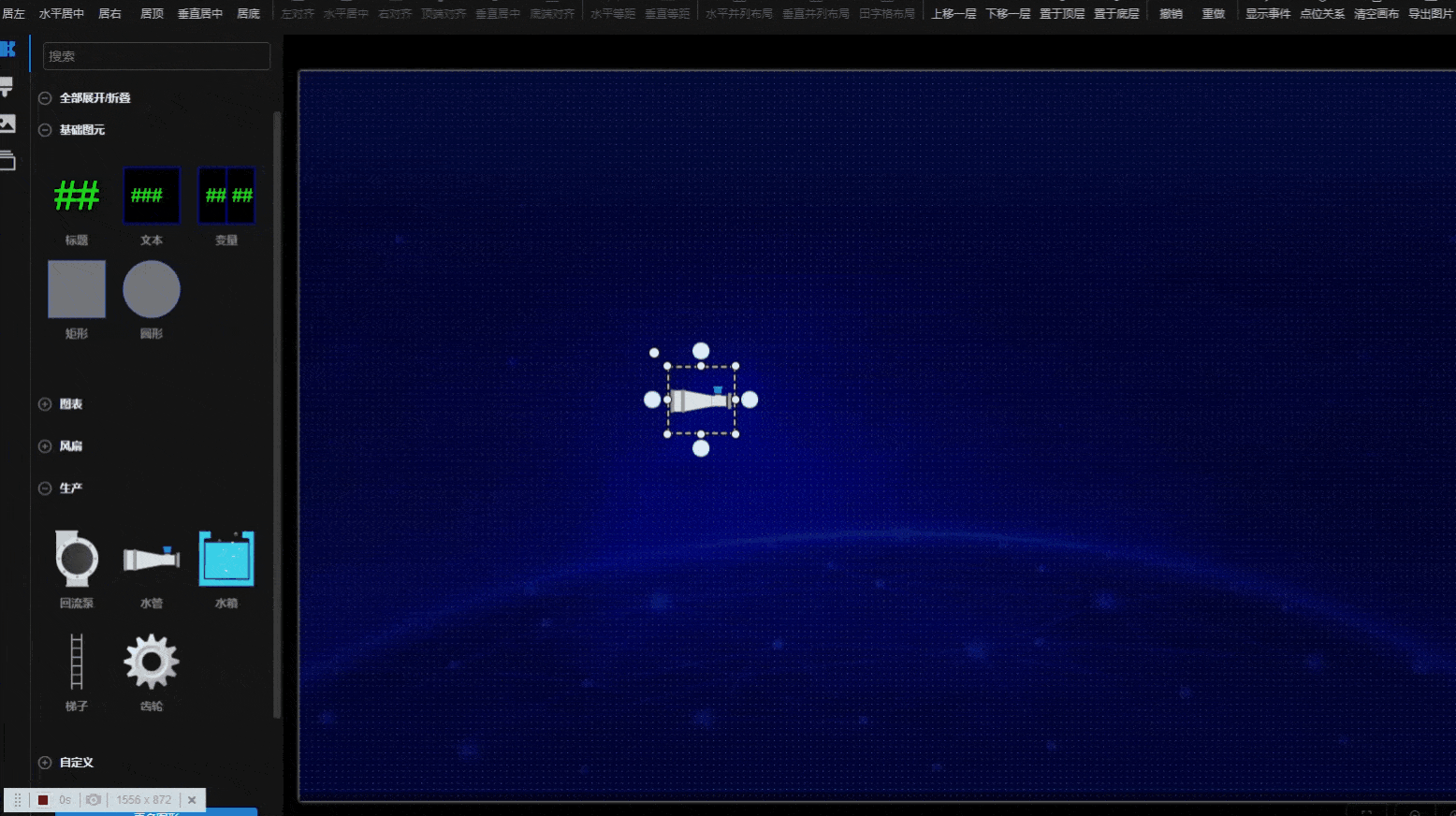Open 点位关系 from the toolbar
1456x816 pixels.
1322,13
